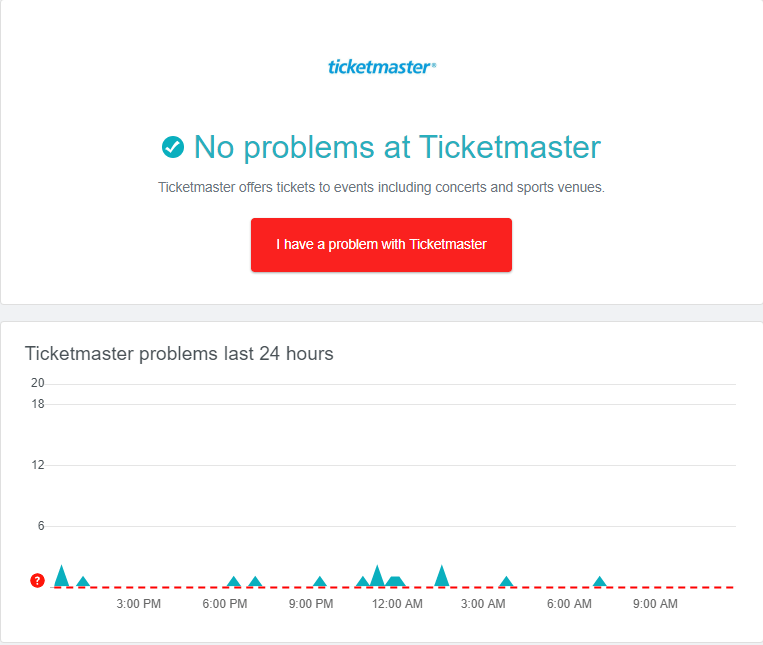Click the 12 value on the y-axis
763x645 pixels.
click(x=38, y=465)
